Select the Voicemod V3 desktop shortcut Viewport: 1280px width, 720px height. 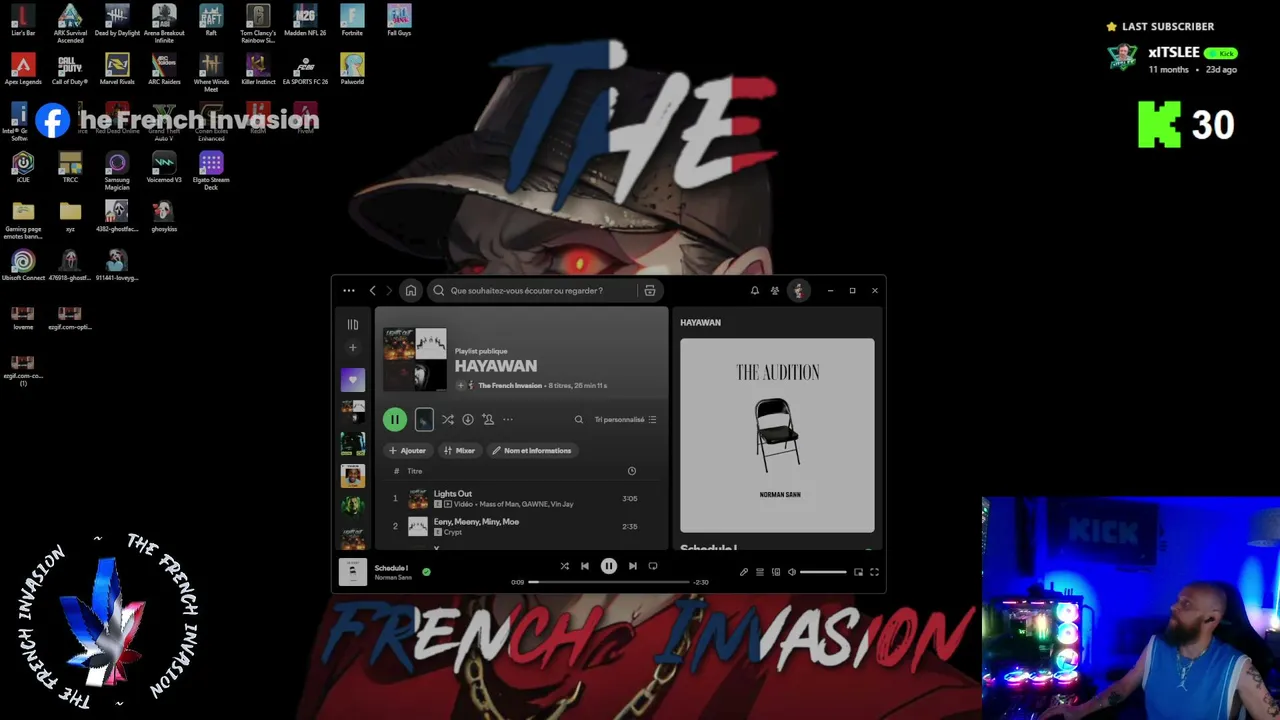click(x=164, y=168)
